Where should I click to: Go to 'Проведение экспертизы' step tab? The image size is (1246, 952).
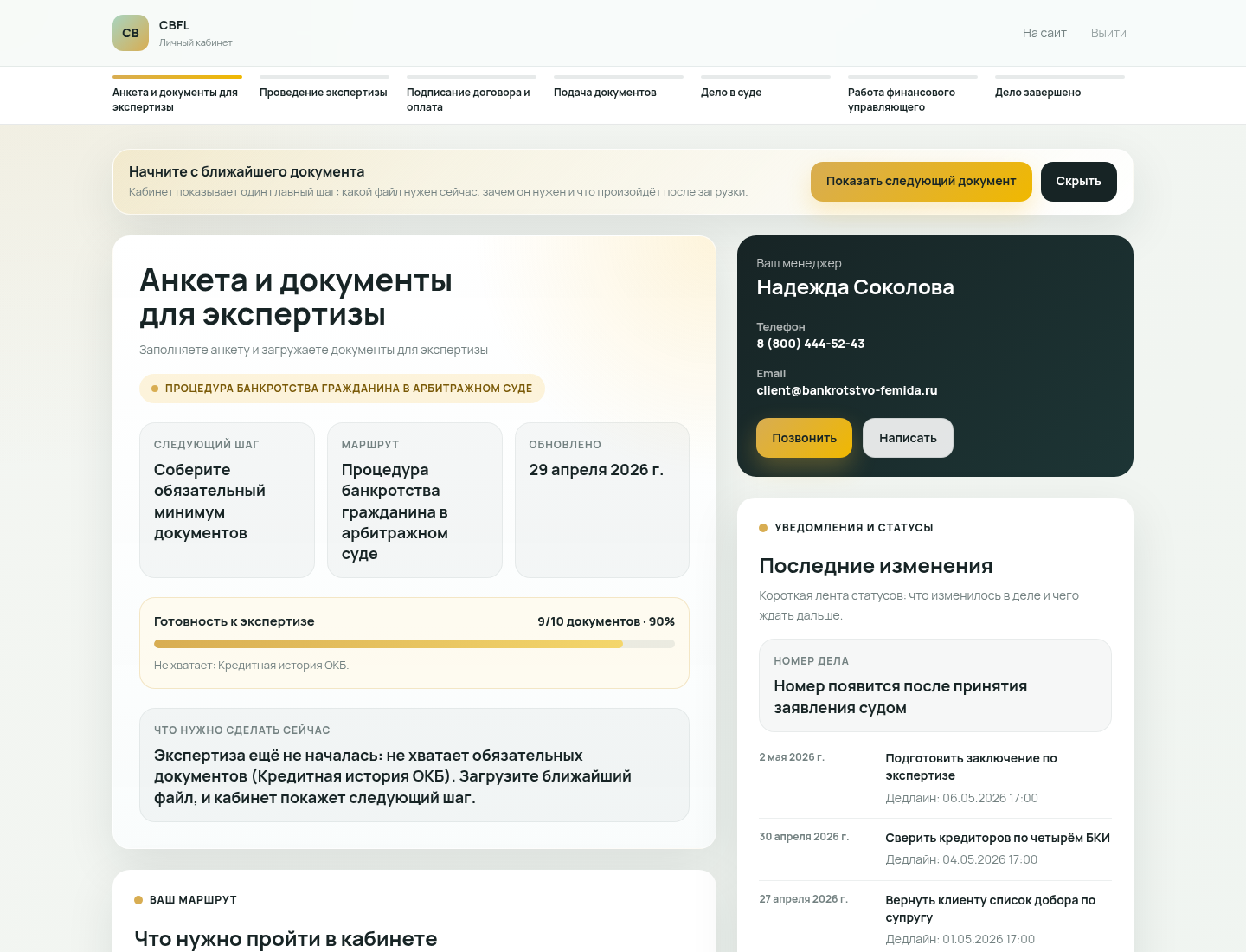324,88
